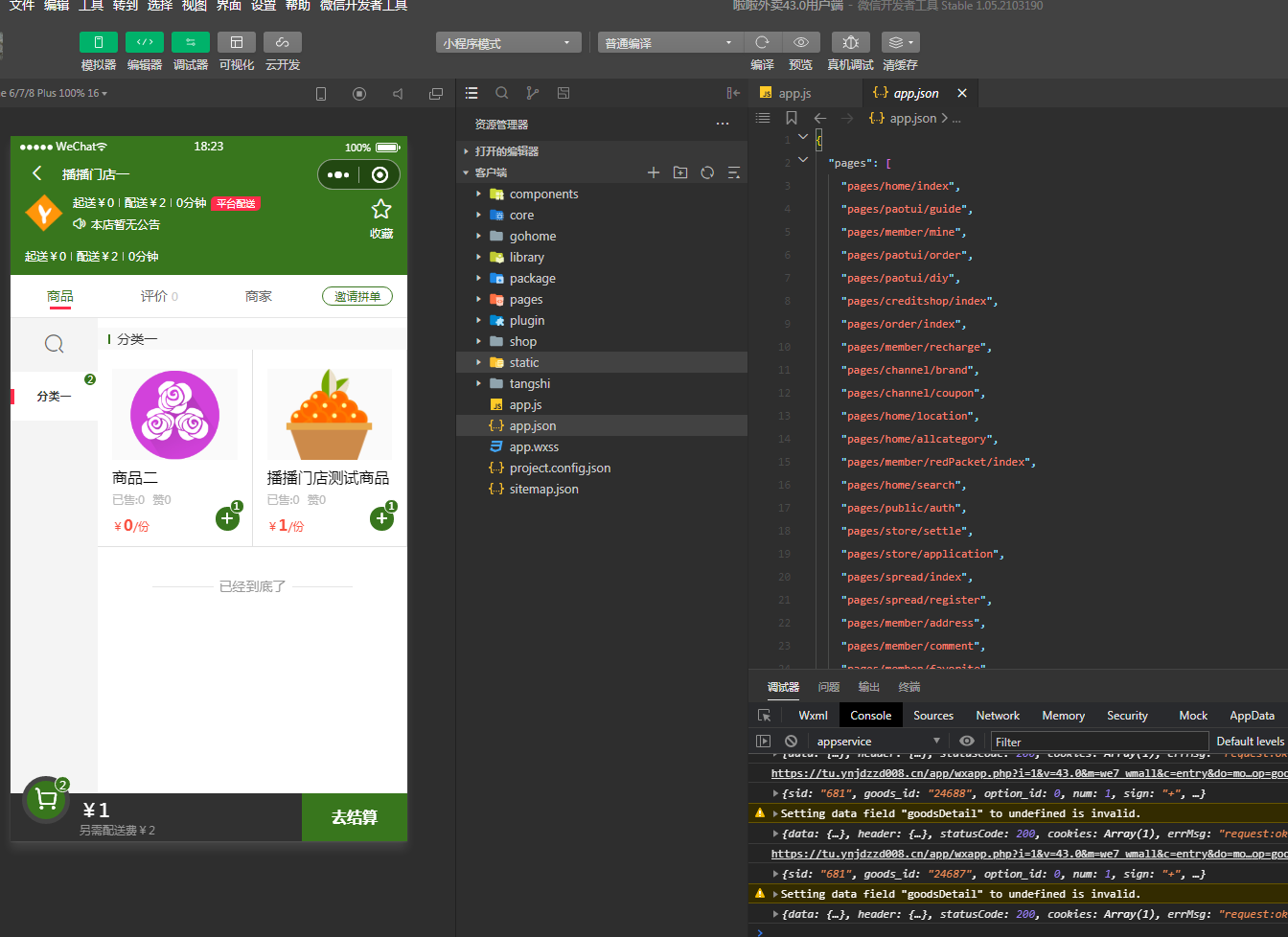The height and width of the screenshot is (937, 1288).
Task: Expand the components folder
Action: tap(602, 194)
